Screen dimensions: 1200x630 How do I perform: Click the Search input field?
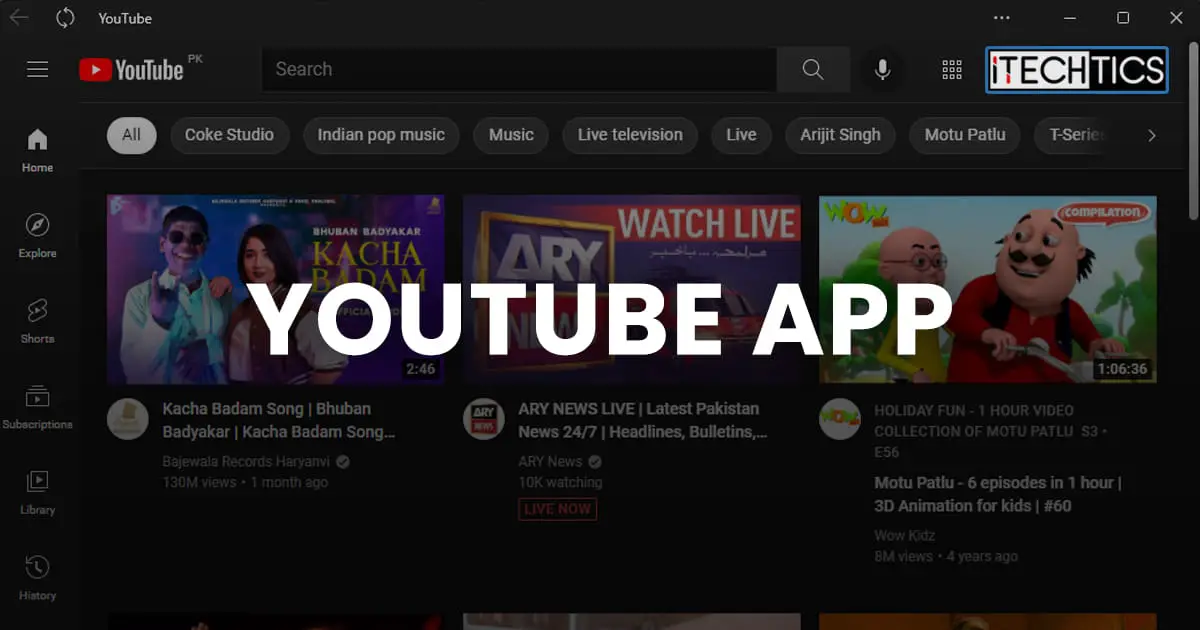pos(519,69)
